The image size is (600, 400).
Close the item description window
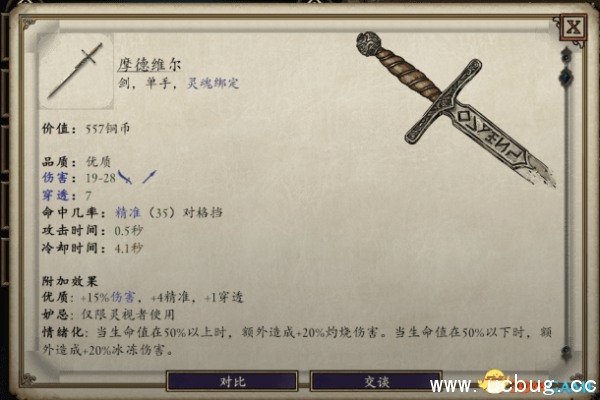click(x=572, y=27)
